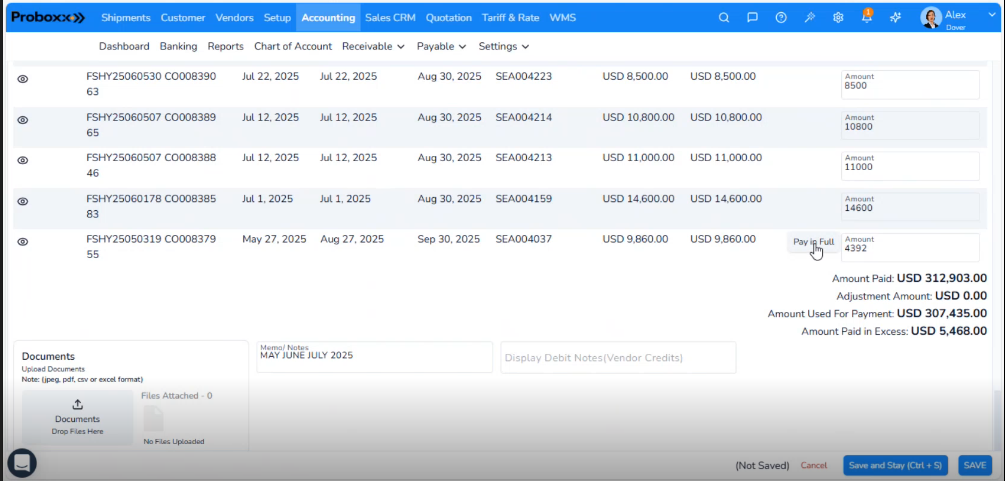Toggle the eye icon for invoice SEA004223
This screenshot has width=1005, height=481.
point(23,78)
